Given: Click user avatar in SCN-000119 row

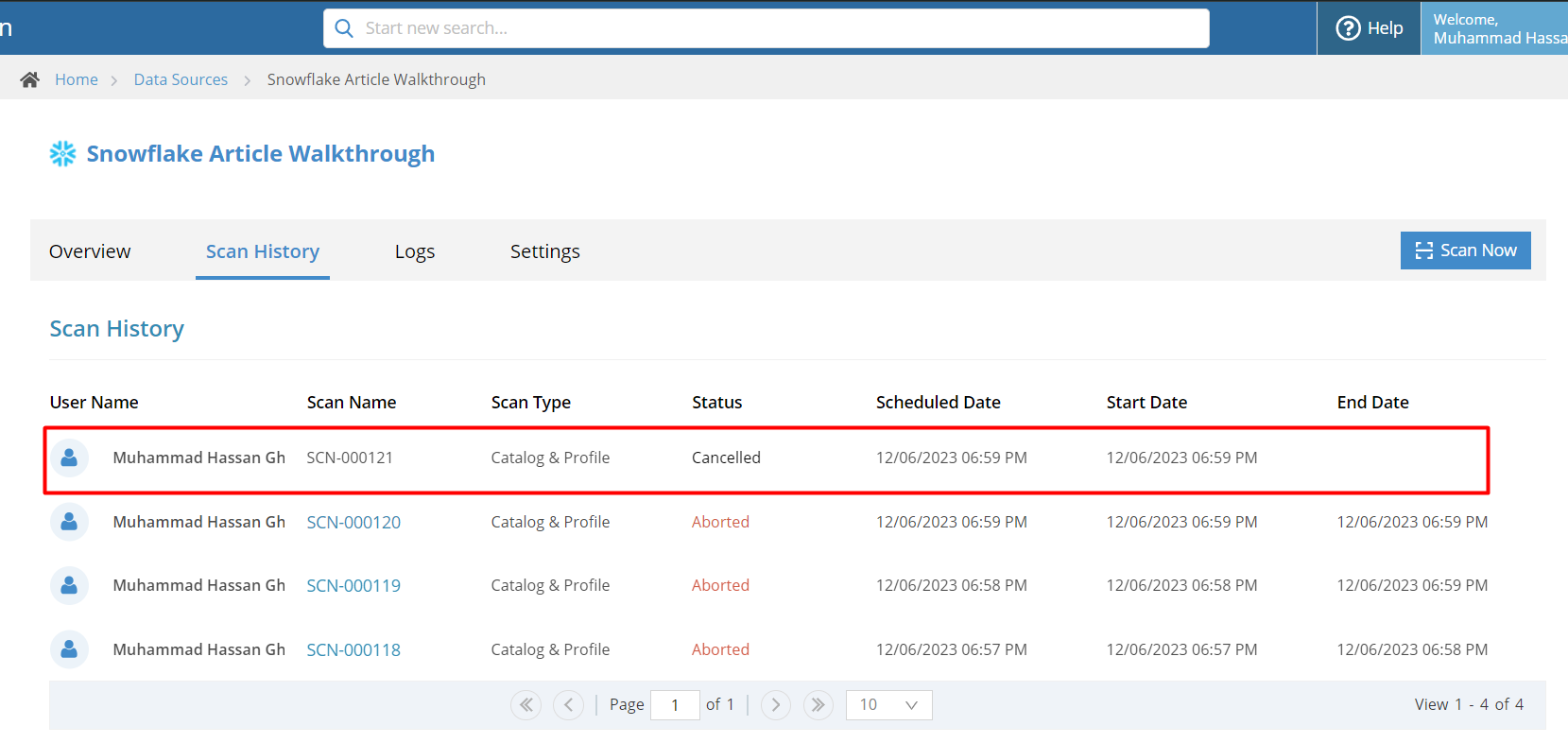Looking at the screenshot, I should pyautogui.click(x=69, y=585).
